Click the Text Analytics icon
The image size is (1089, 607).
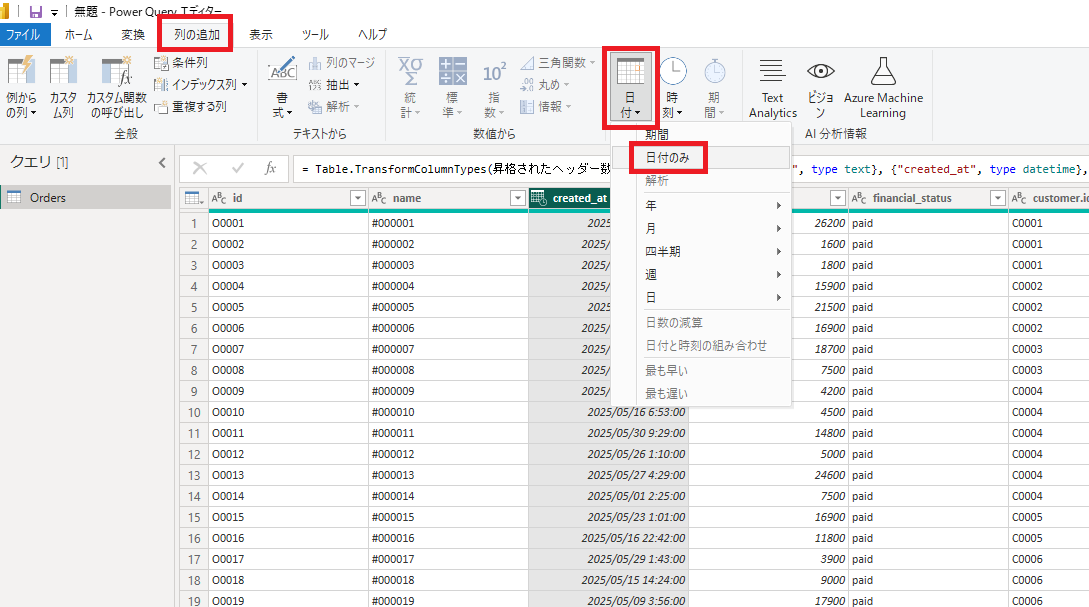772,72
